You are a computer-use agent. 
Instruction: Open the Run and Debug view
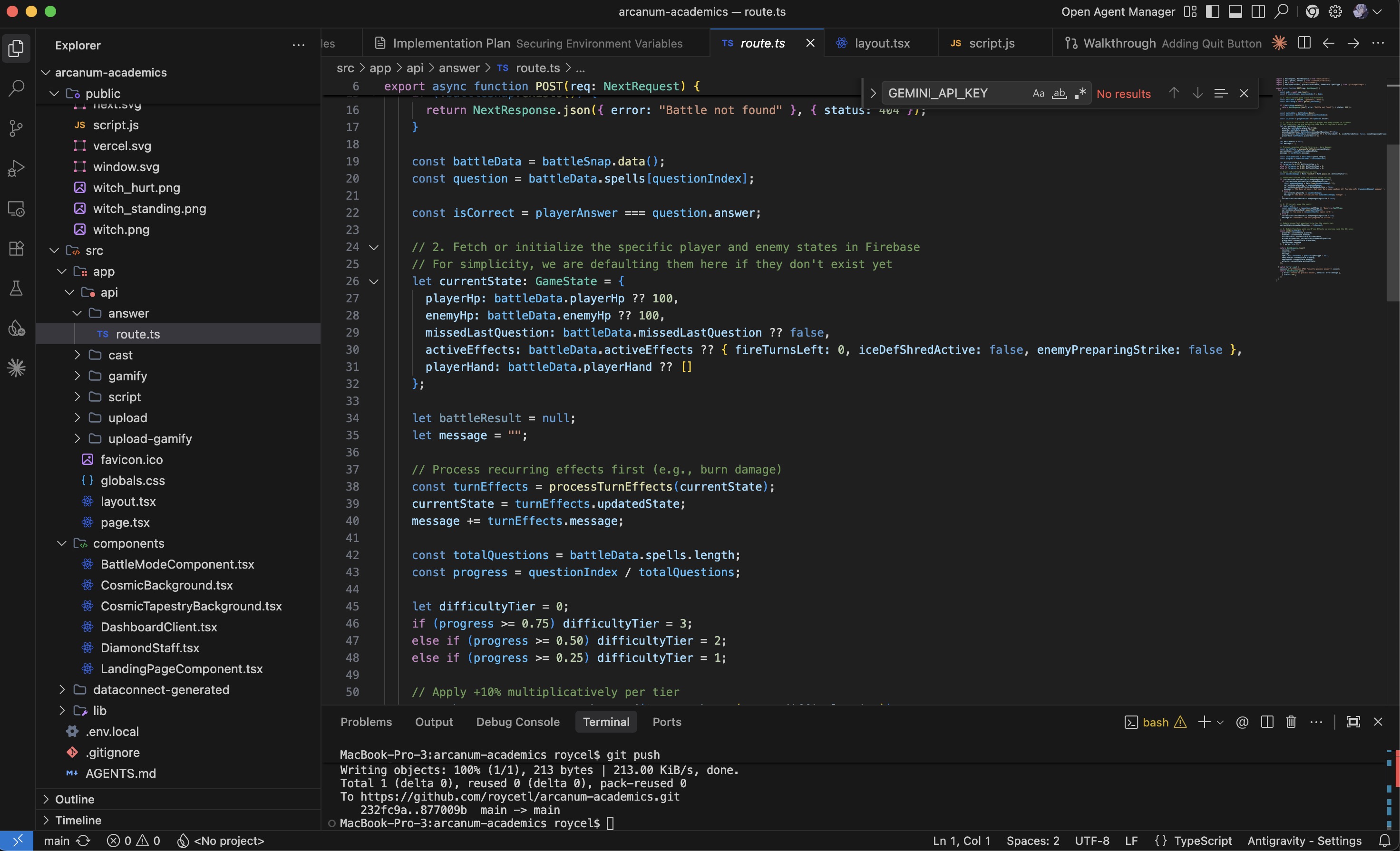(16, 169)
